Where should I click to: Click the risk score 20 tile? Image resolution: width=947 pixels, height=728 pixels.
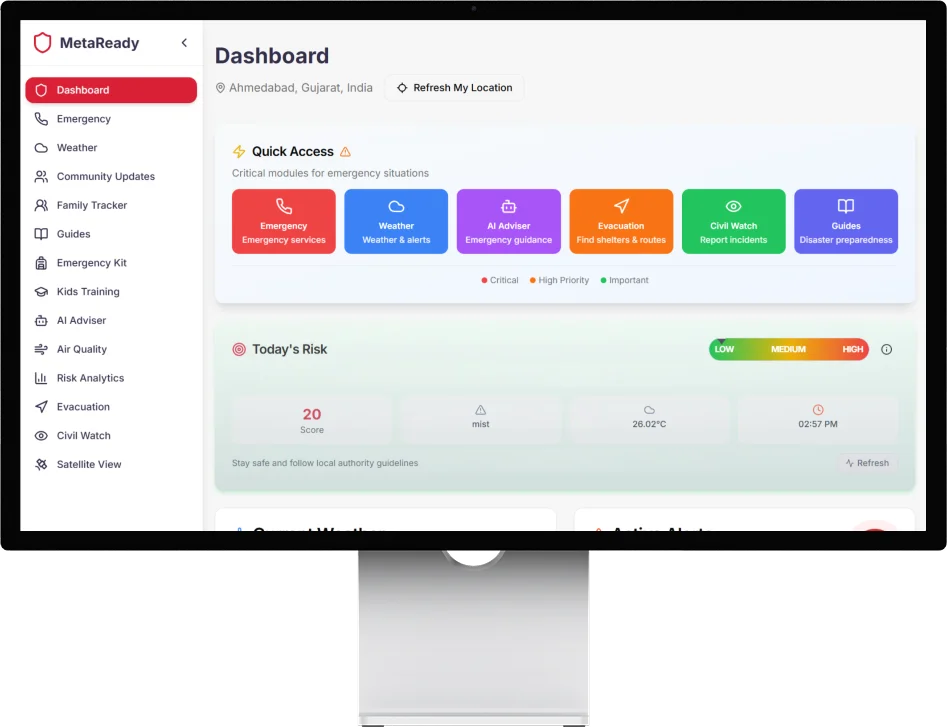312,420
